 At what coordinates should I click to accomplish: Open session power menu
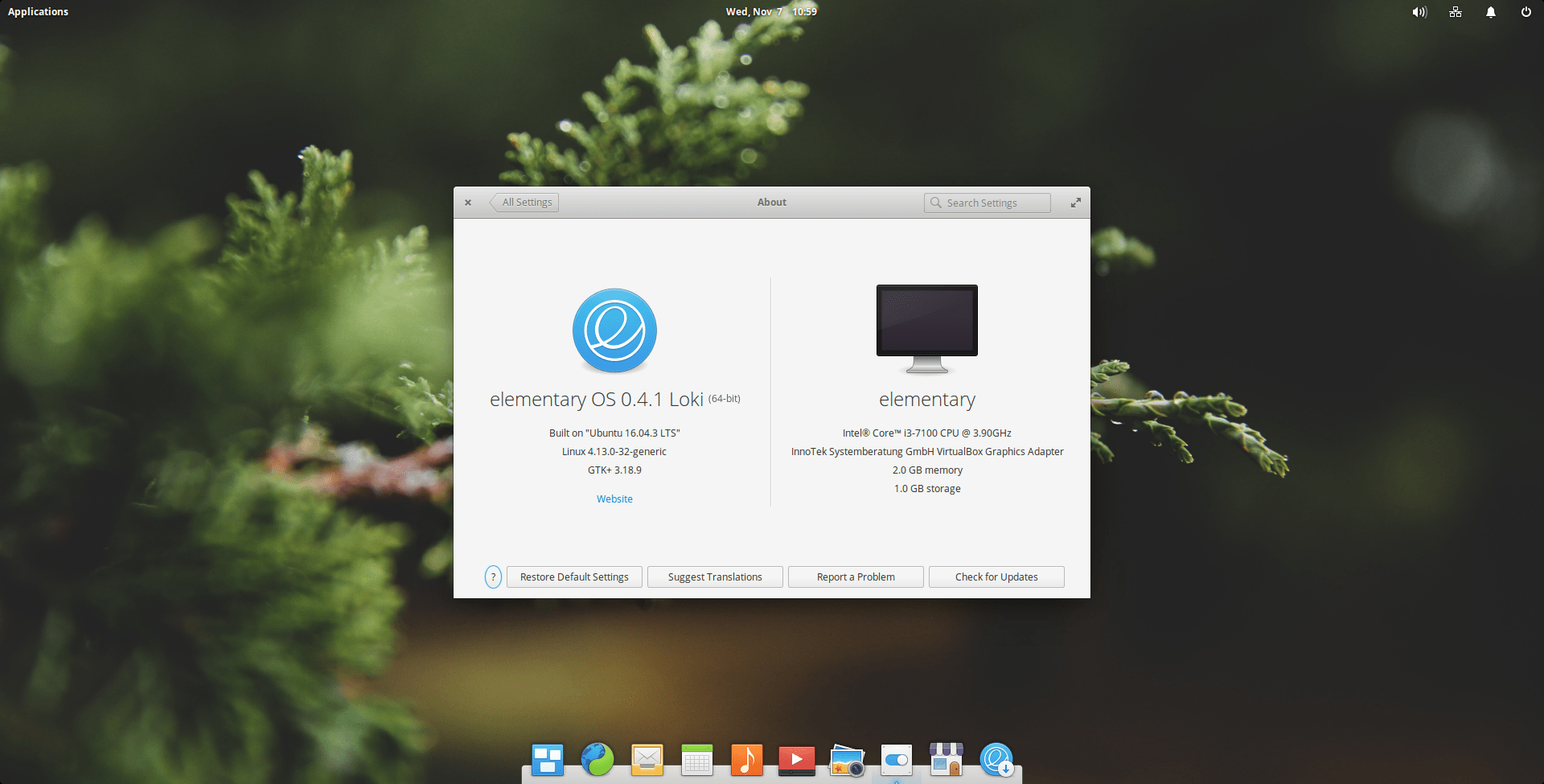coord(1526,12)
